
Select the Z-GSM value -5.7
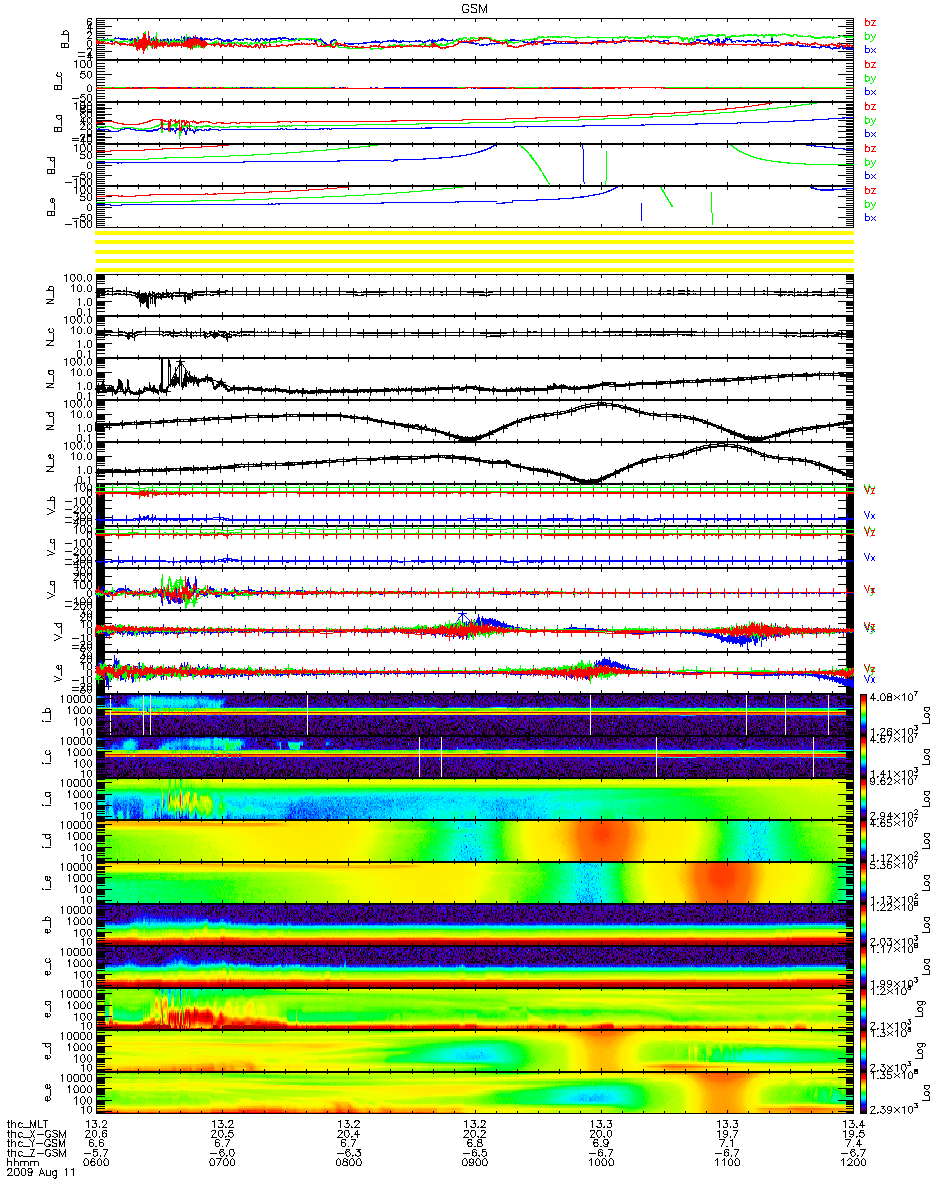point(96,1153)
